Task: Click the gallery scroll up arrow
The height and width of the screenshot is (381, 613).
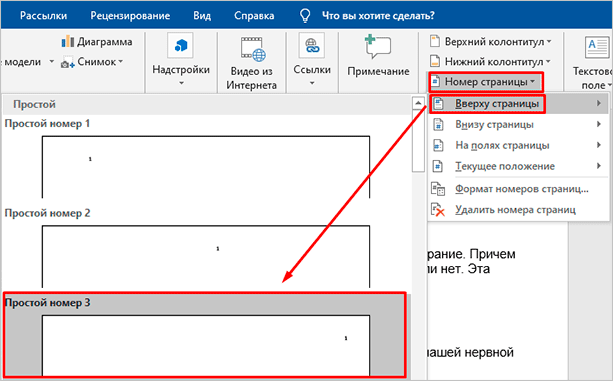Action: pos(418,103)
